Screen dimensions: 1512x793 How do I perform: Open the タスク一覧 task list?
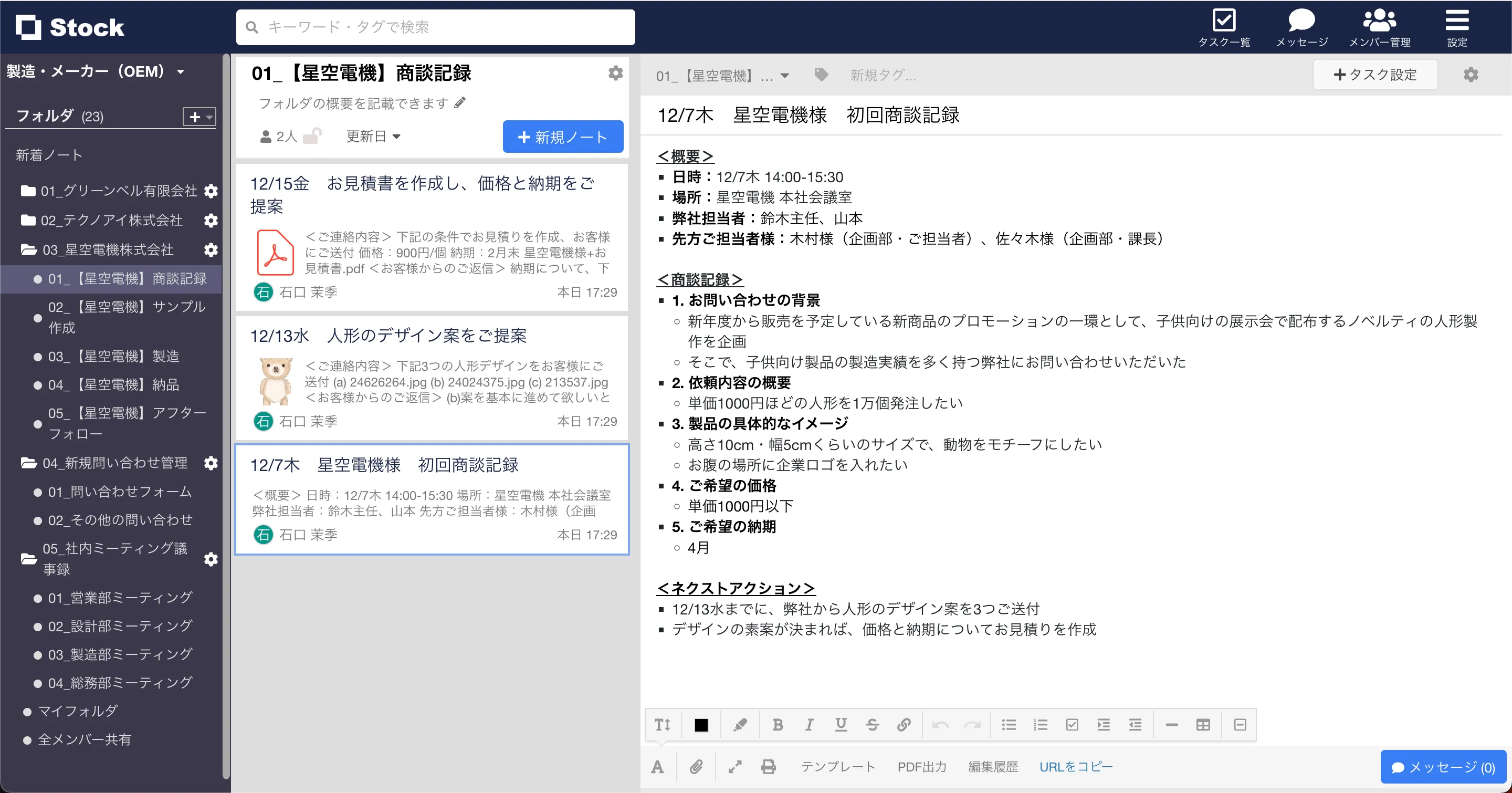click(1224, 26)
